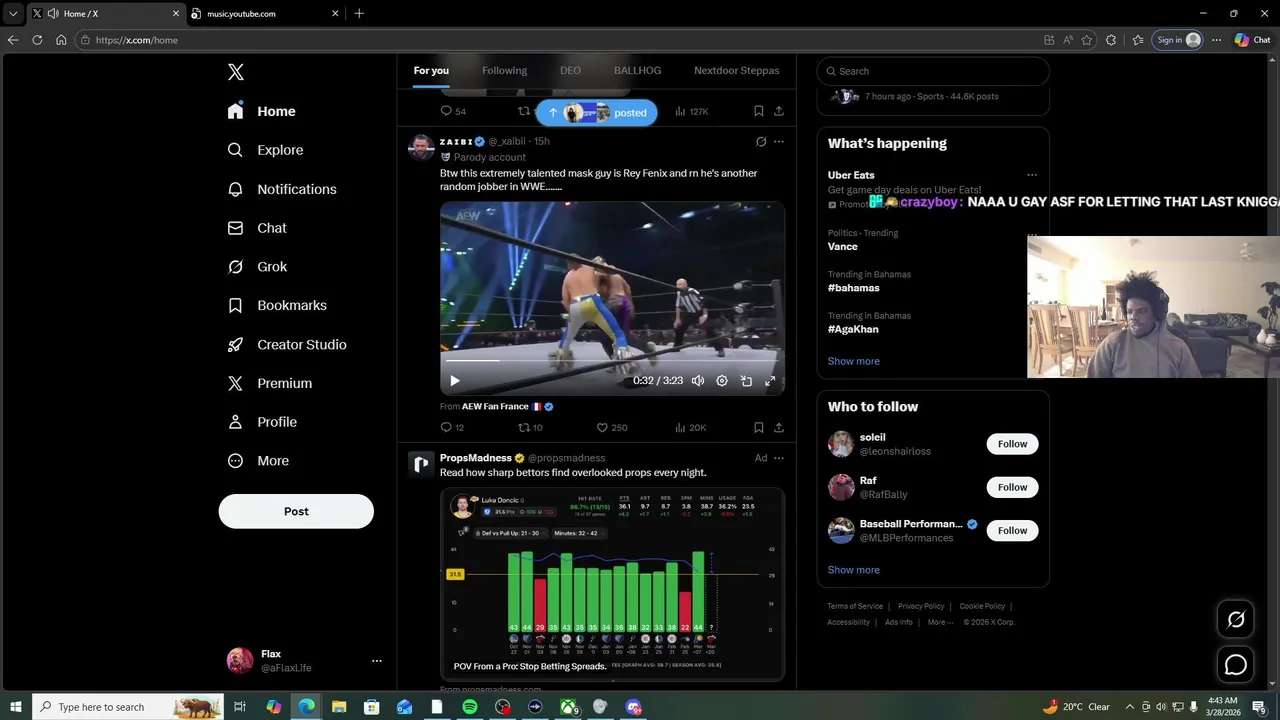1280x720 pixels.
Task: Expand the More item in sidebar
Action: click(258, 461)
